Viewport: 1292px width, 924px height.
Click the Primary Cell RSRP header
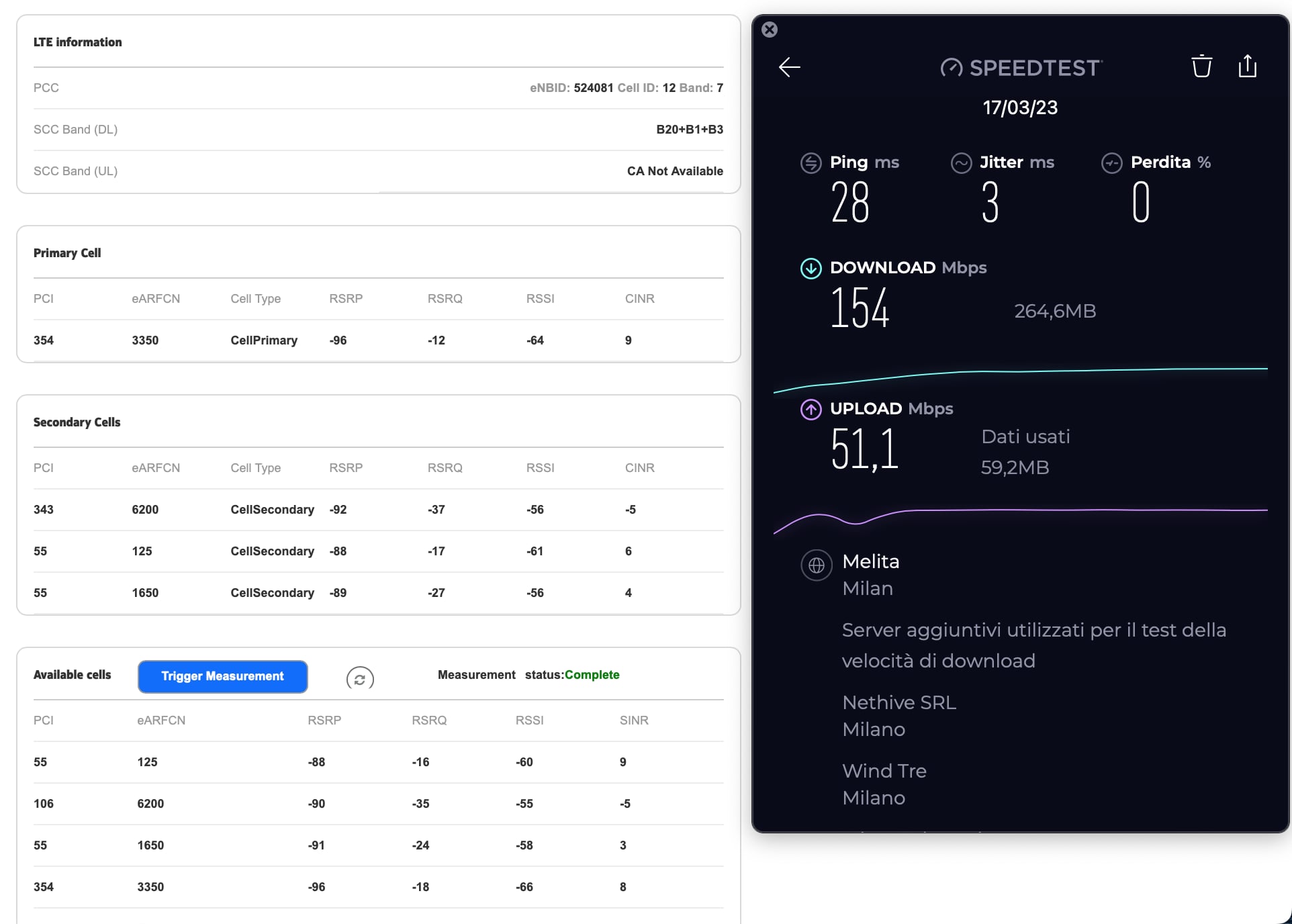coord(346,299)
